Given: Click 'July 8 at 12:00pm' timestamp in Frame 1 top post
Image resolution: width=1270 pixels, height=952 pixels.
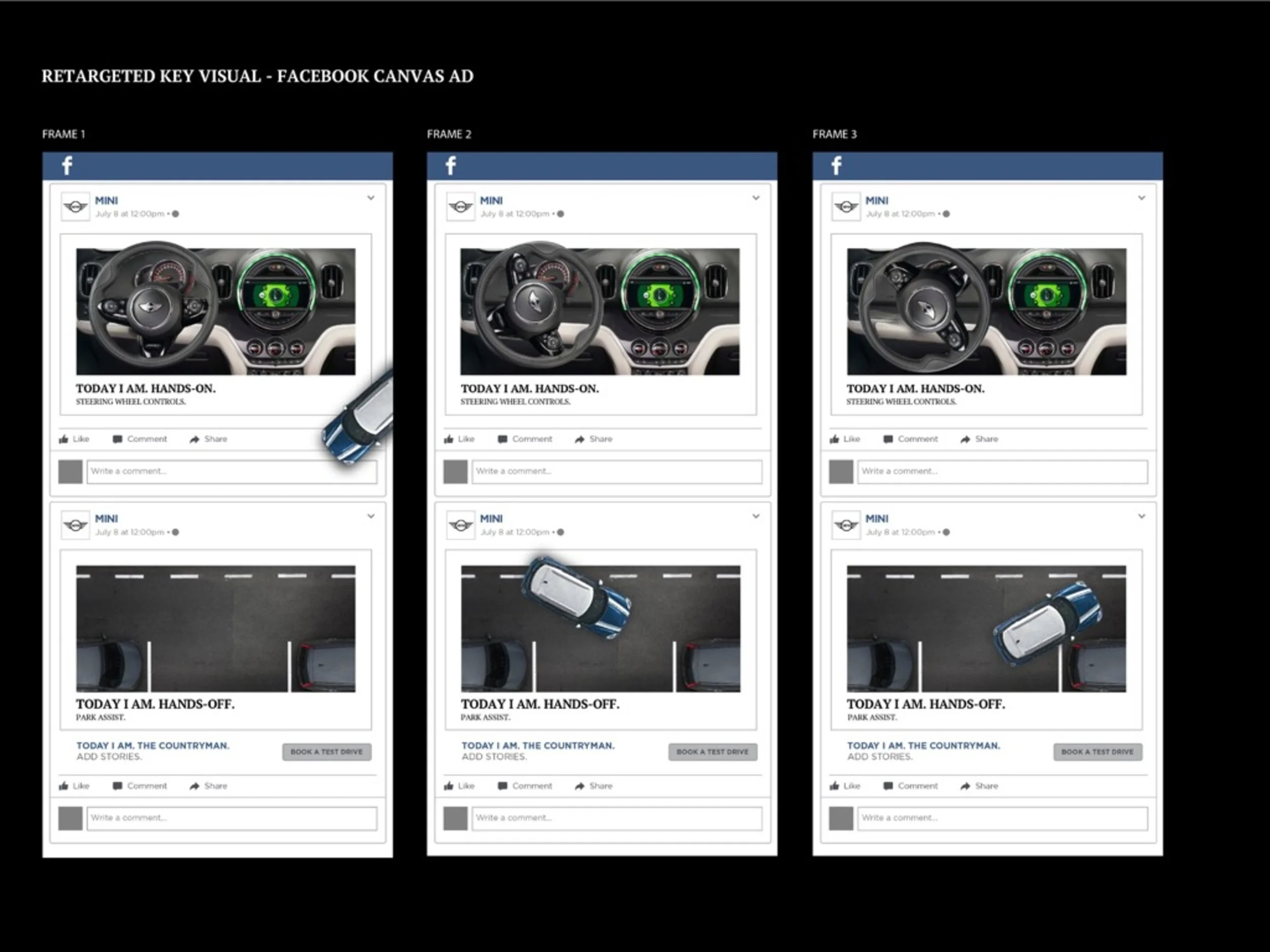Looking at the screenshot, I should coord(130,214).
